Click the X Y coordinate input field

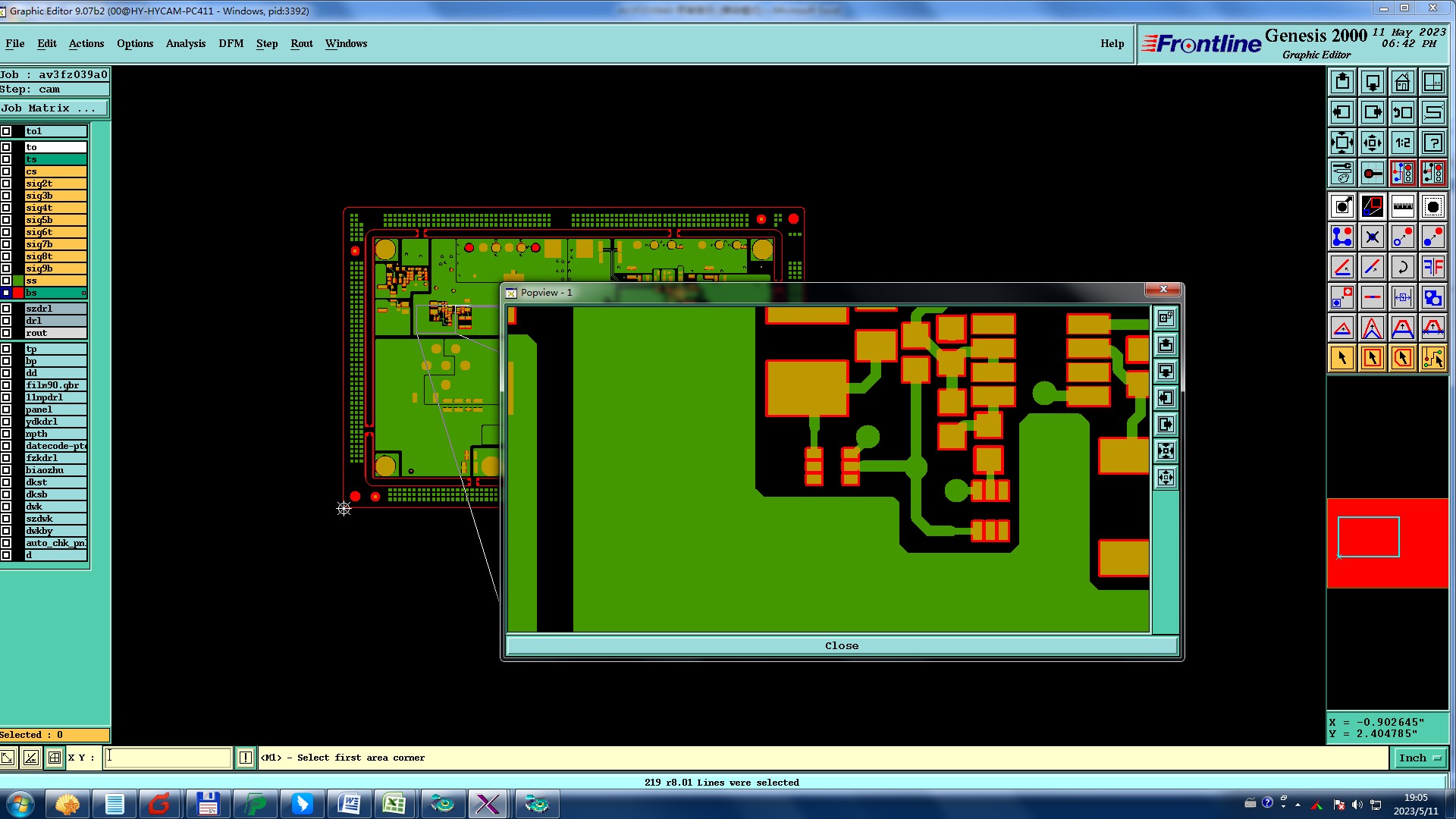(x=168, y=758)
